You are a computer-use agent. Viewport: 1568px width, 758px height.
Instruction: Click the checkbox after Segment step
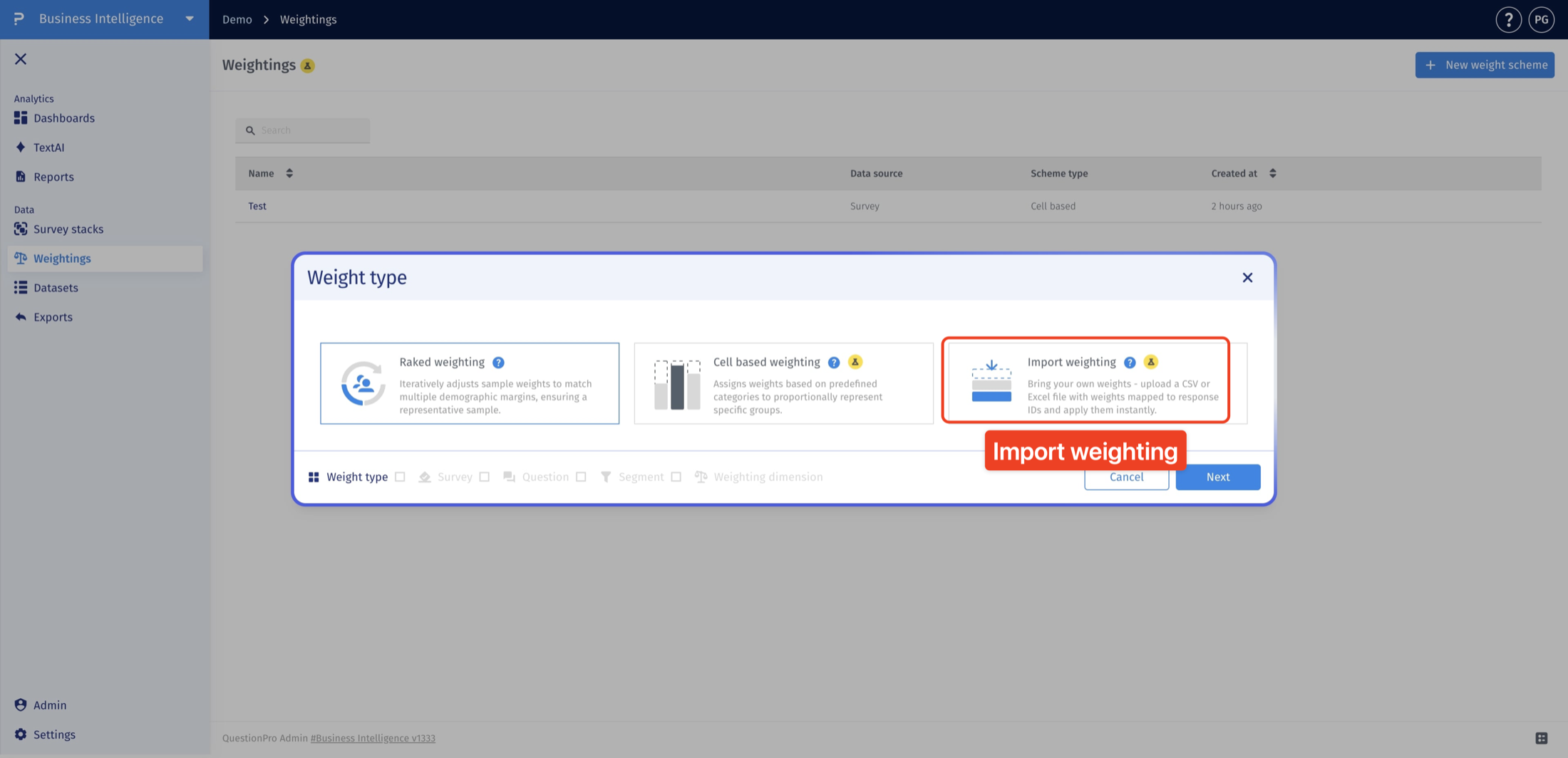coord(676,477)
